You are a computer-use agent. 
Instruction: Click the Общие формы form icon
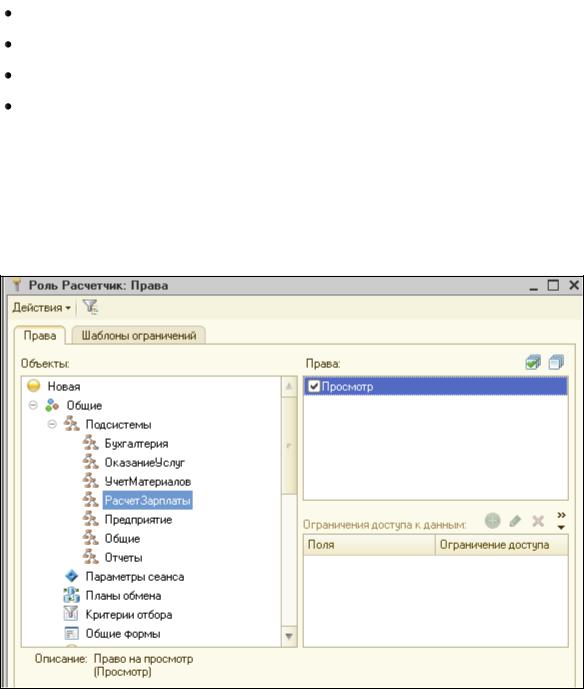coord(71,633)
